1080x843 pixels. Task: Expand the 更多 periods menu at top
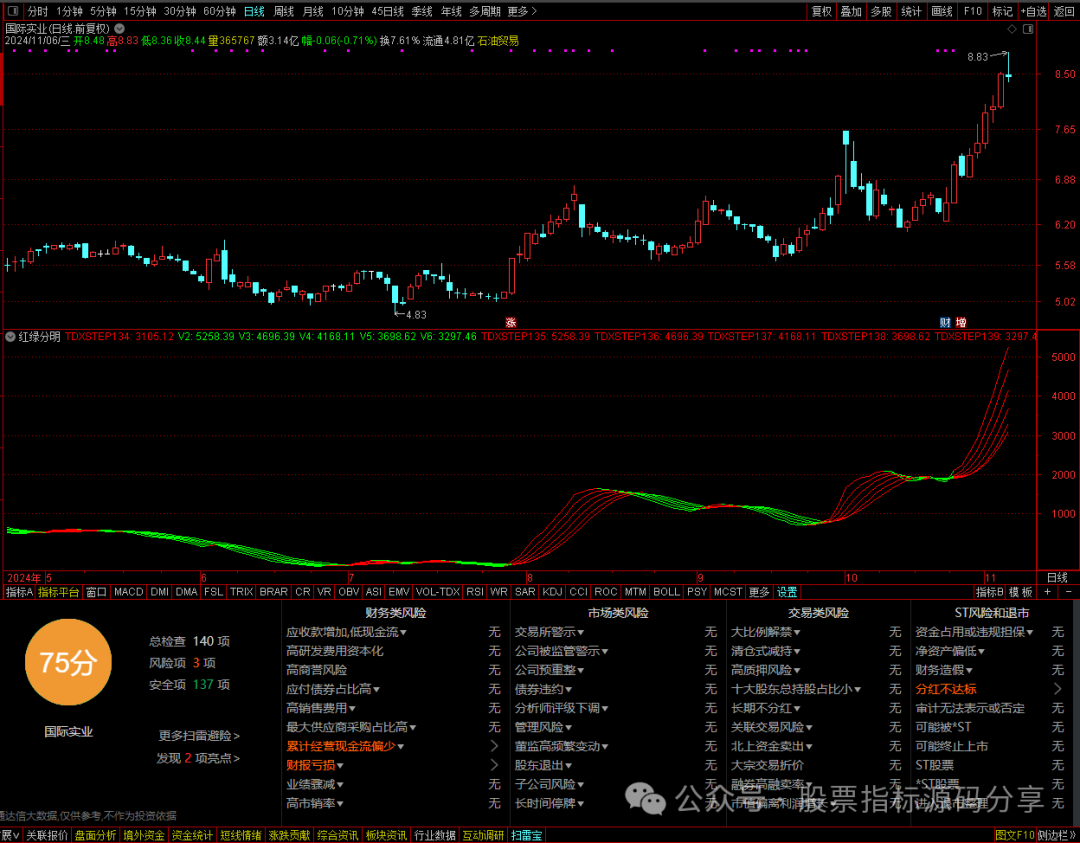pyautogui.click(x=521, y=11)
